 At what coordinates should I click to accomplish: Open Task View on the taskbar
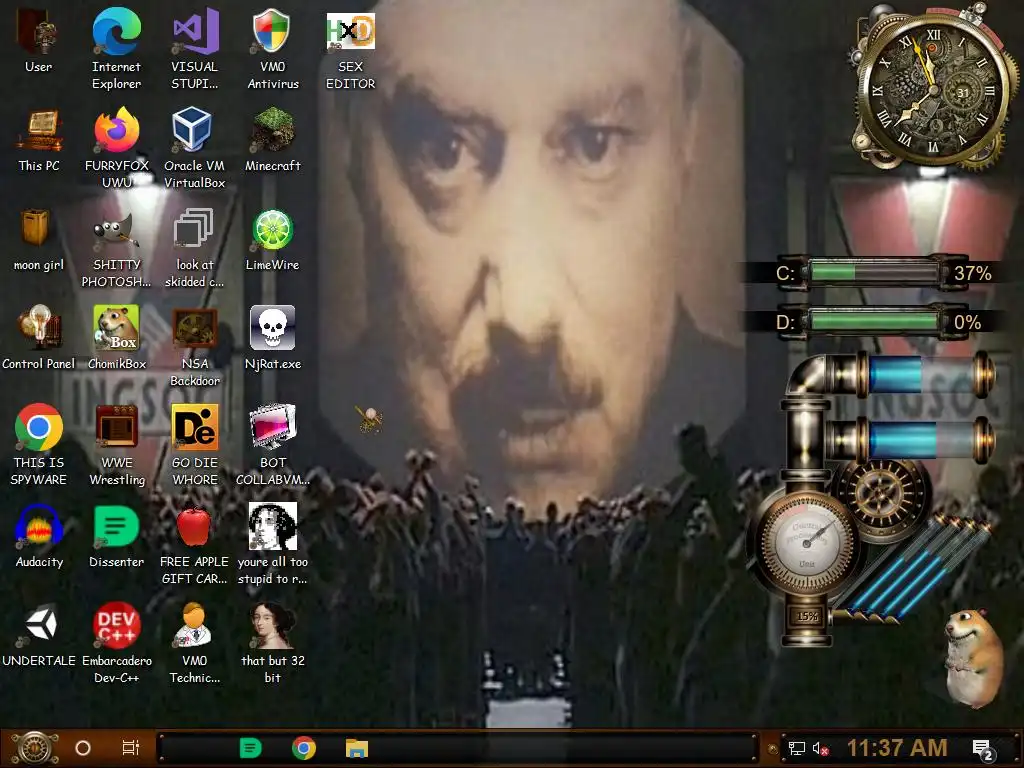(x=131, y=748)
